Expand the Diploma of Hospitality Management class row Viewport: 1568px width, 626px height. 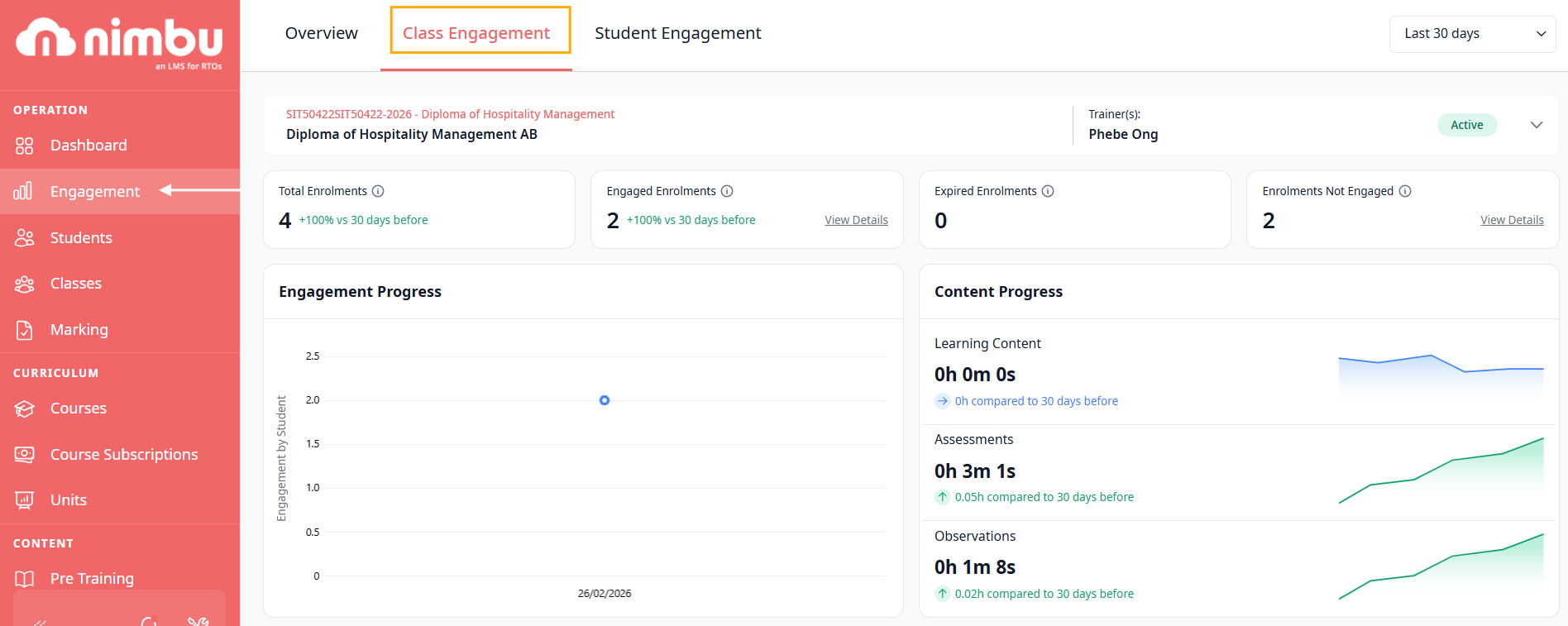(x=1537, y=125)
